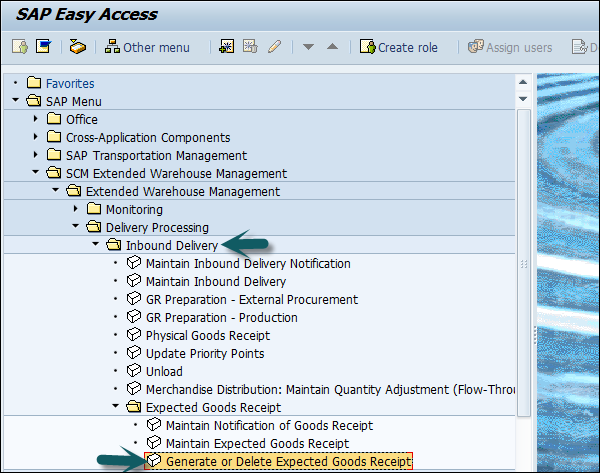This screenshot has width=600, height=473.
Task: Click the Assign users button
Action: 510,47
